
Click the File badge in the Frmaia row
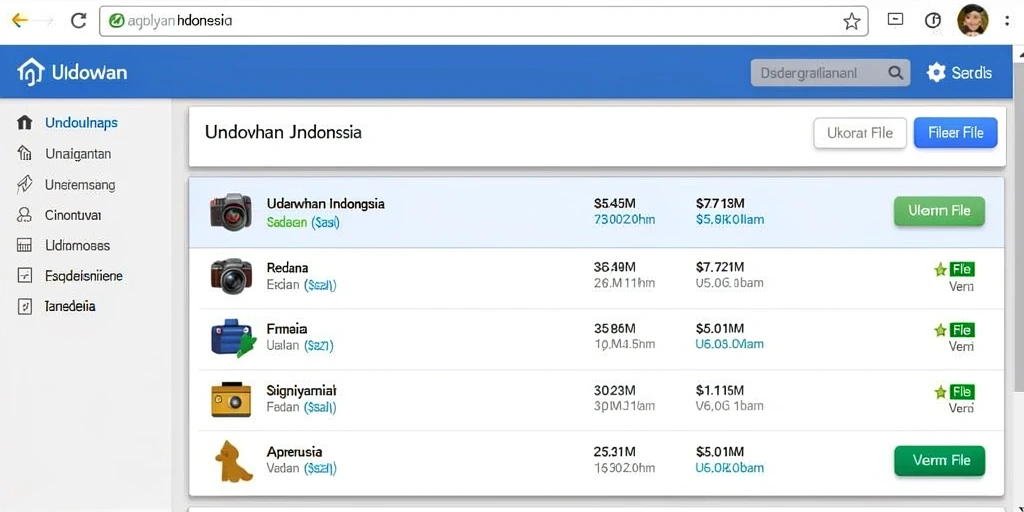(x=962, y=330)
